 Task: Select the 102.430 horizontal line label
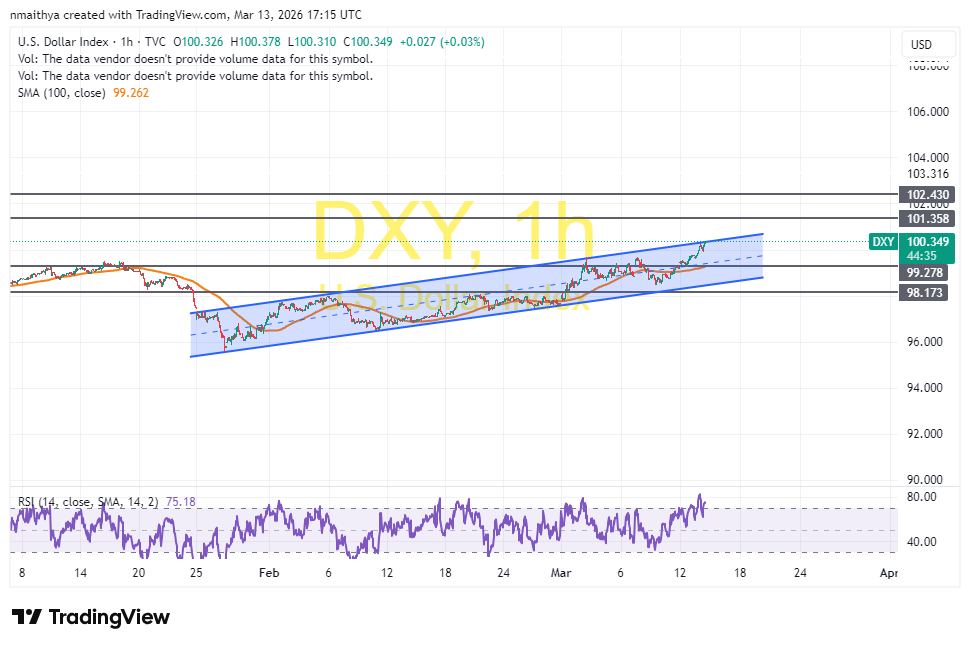pos(927,195)
